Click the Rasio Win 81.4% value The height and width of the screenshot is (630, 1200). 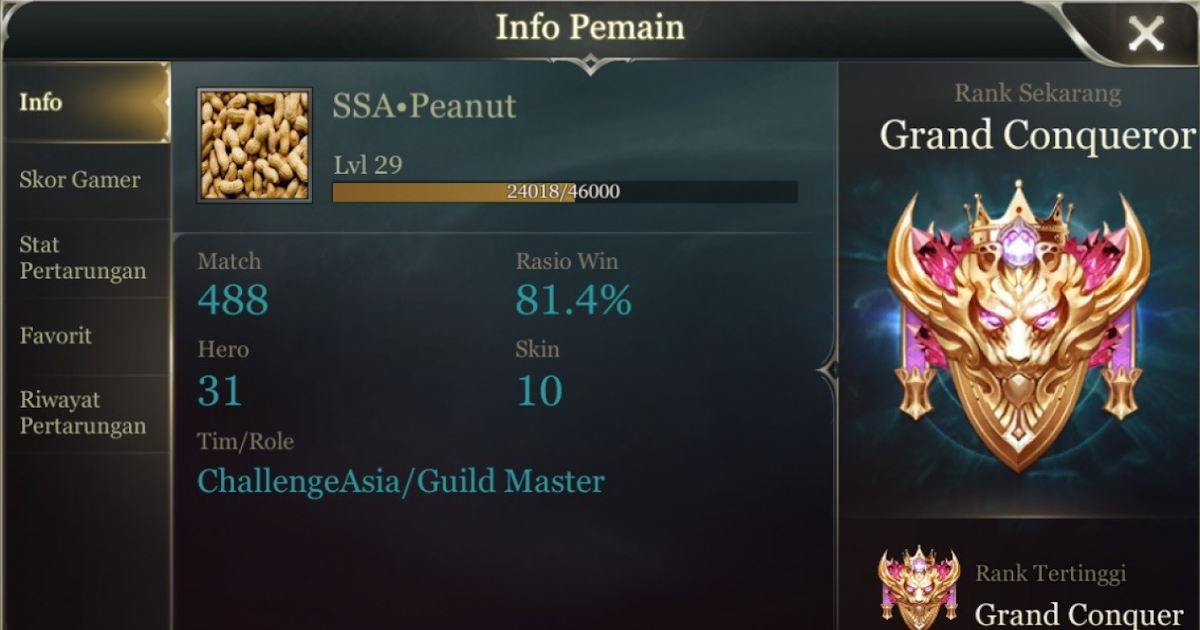pyautogui.click(x=574, y=299)
